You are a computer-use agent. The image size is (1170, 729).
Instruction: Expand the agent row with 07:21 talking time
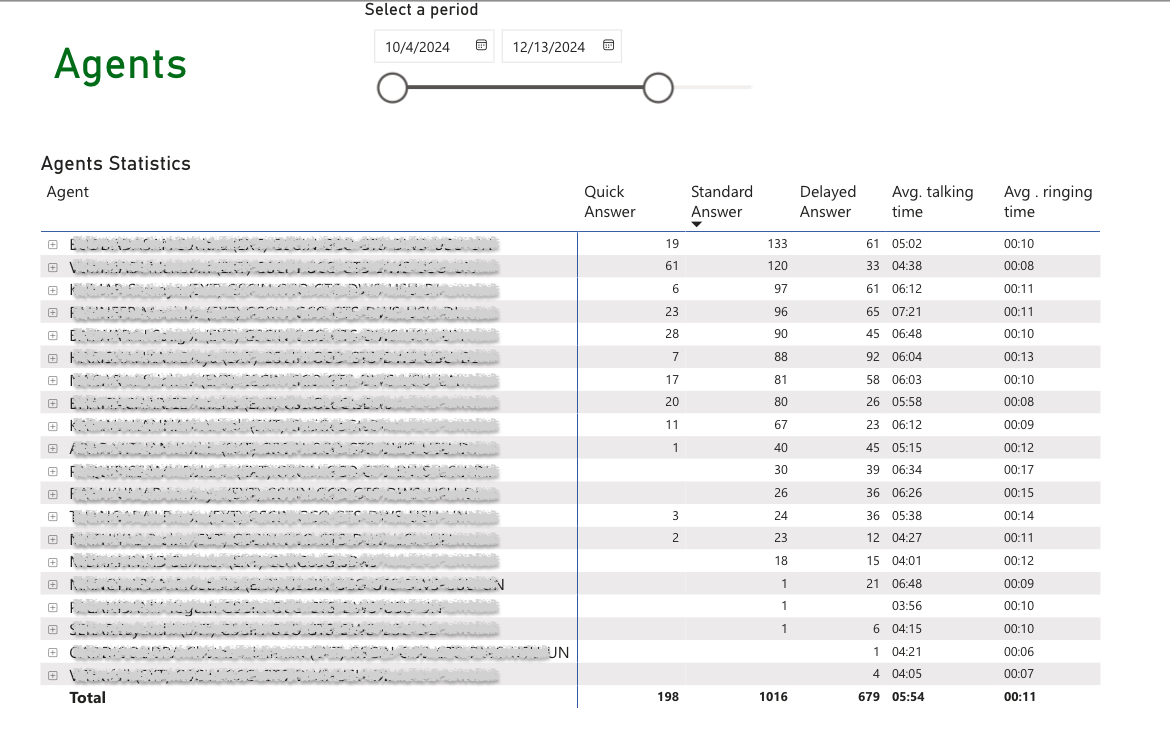click(52, 312)
